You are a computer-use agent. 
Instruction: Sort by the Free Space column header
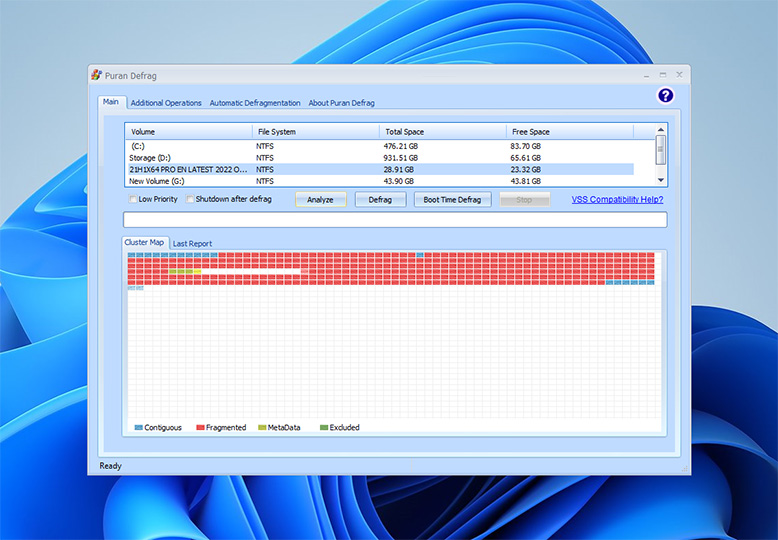point(570,132)
